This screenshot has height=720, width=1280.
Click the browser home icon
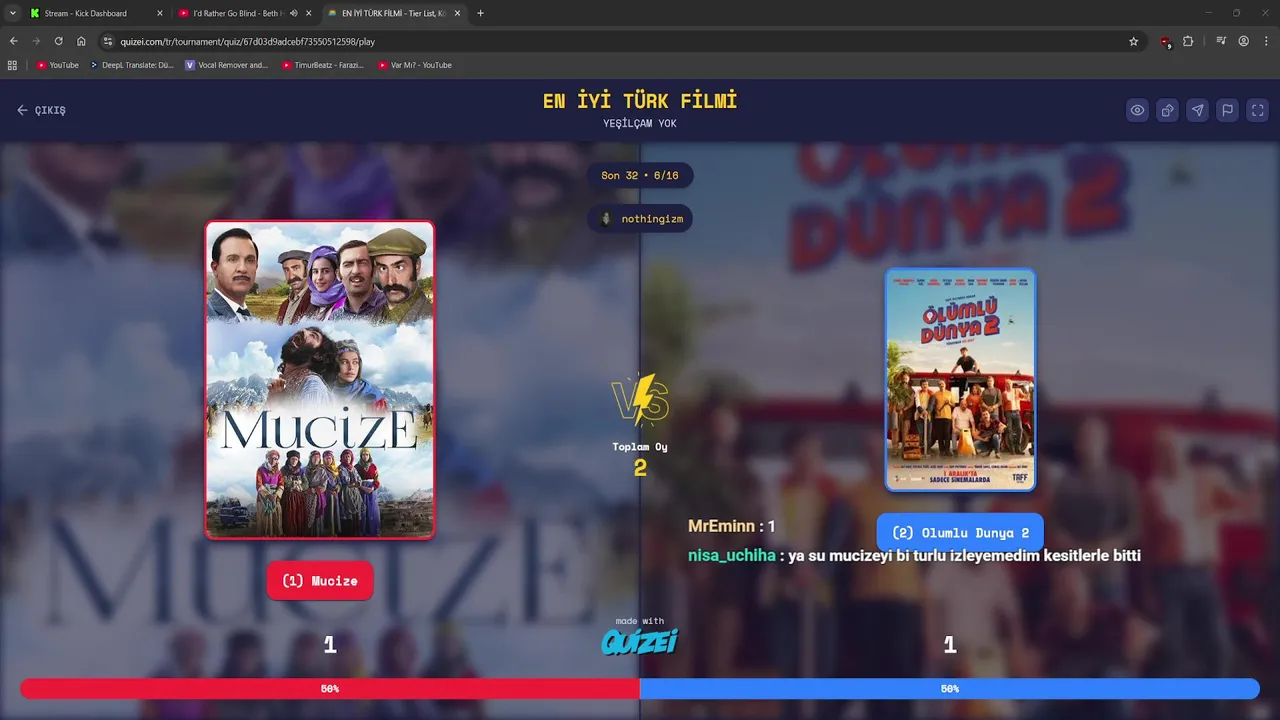coord(82,41)
